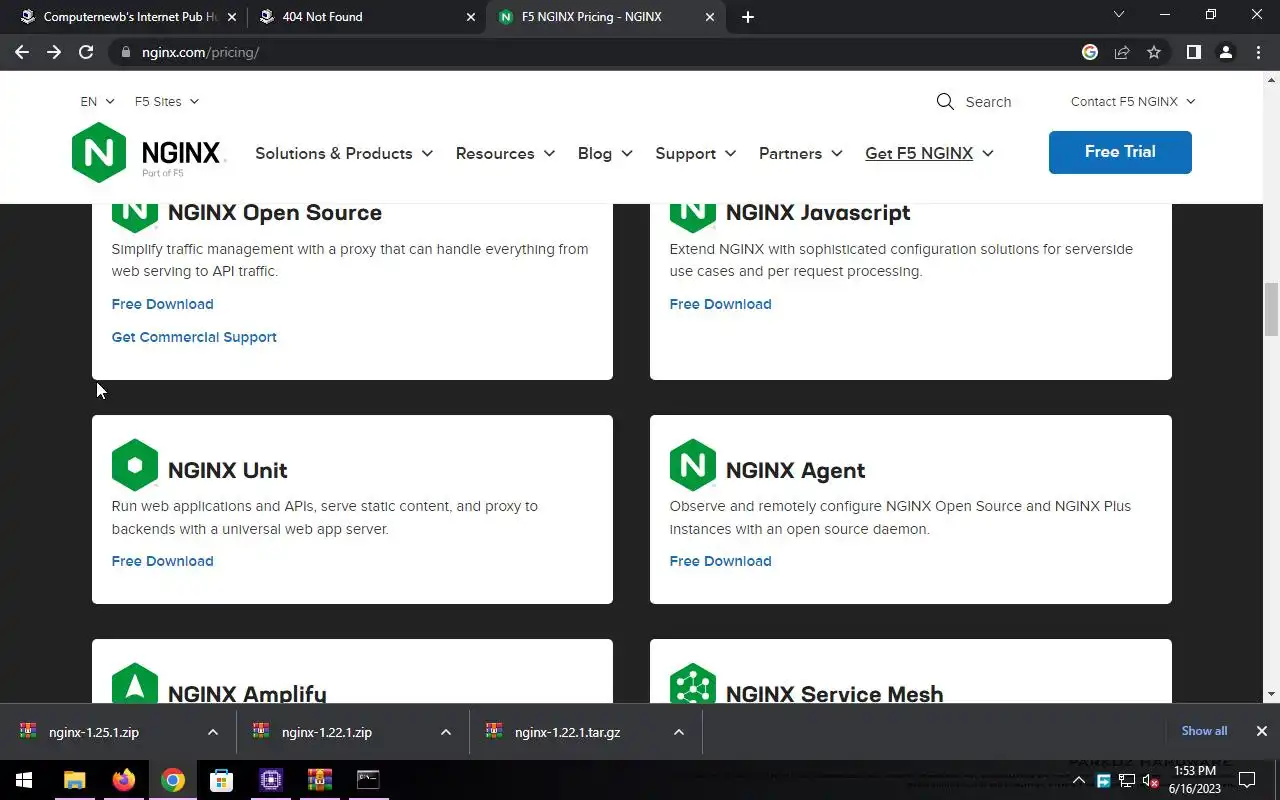Close the 404 Not Found tab
The image size is (1280, 800).
coord(471,17)
